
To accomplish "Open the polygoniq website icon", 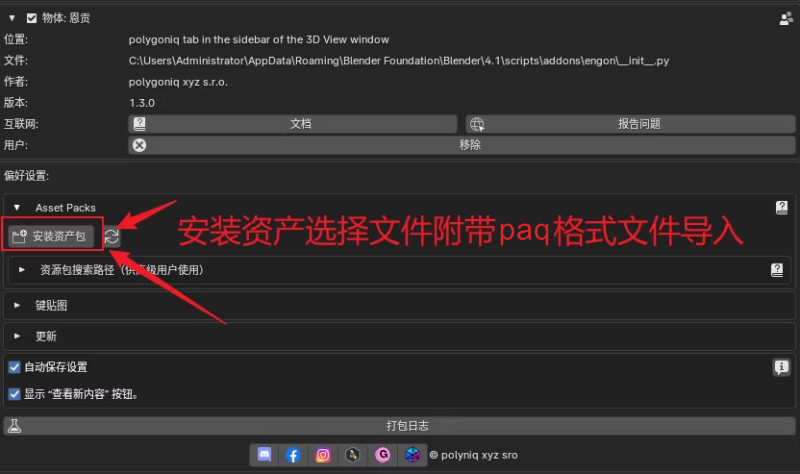I will pos(412,455).
